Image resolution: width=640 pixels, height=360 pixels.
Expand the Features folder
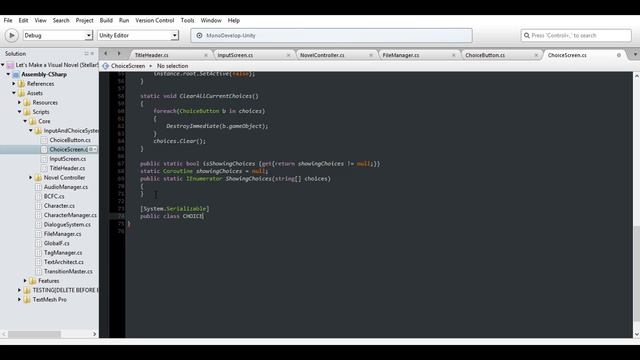25,281
